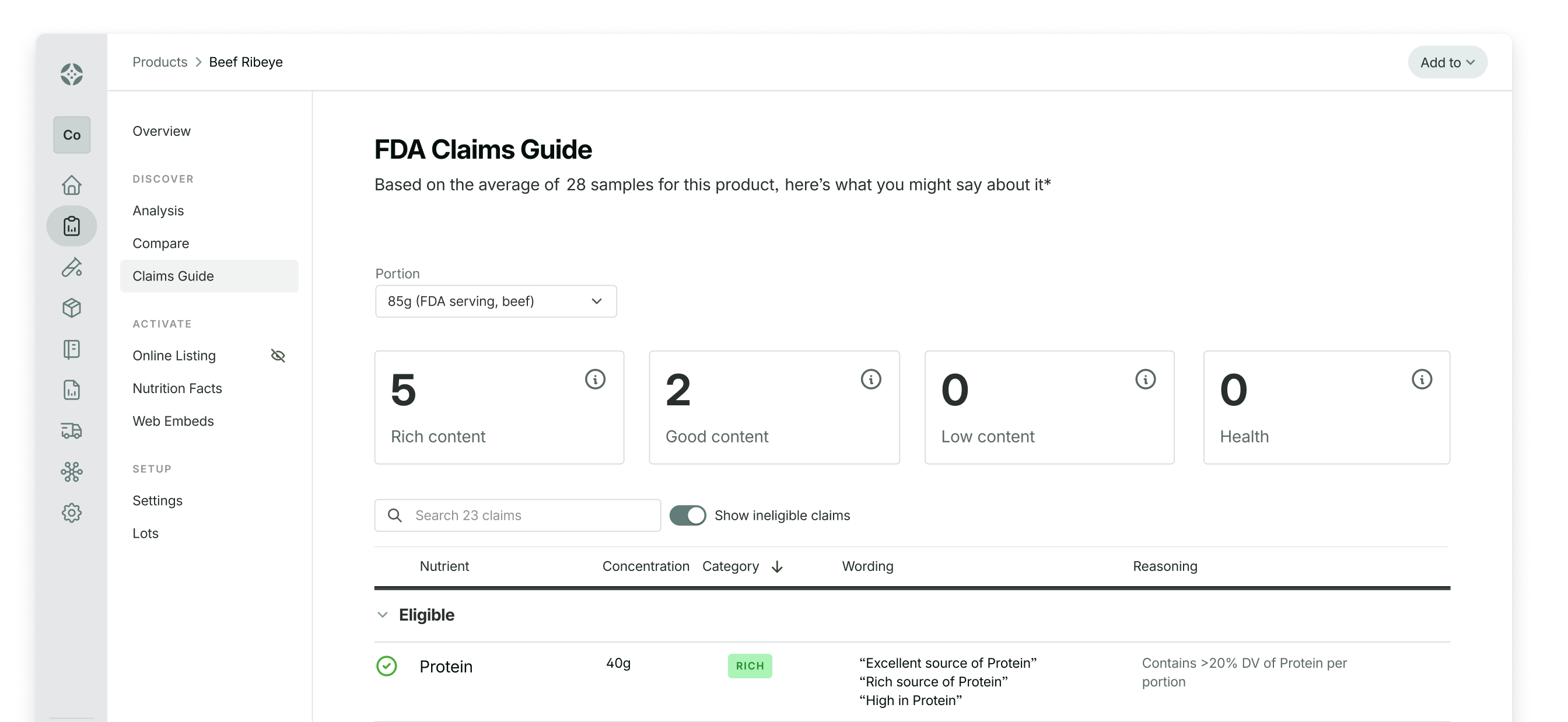The image size is (1568, 722).
Task: Click the snowflake network sidebar icon
Action: tap(71, 472)
